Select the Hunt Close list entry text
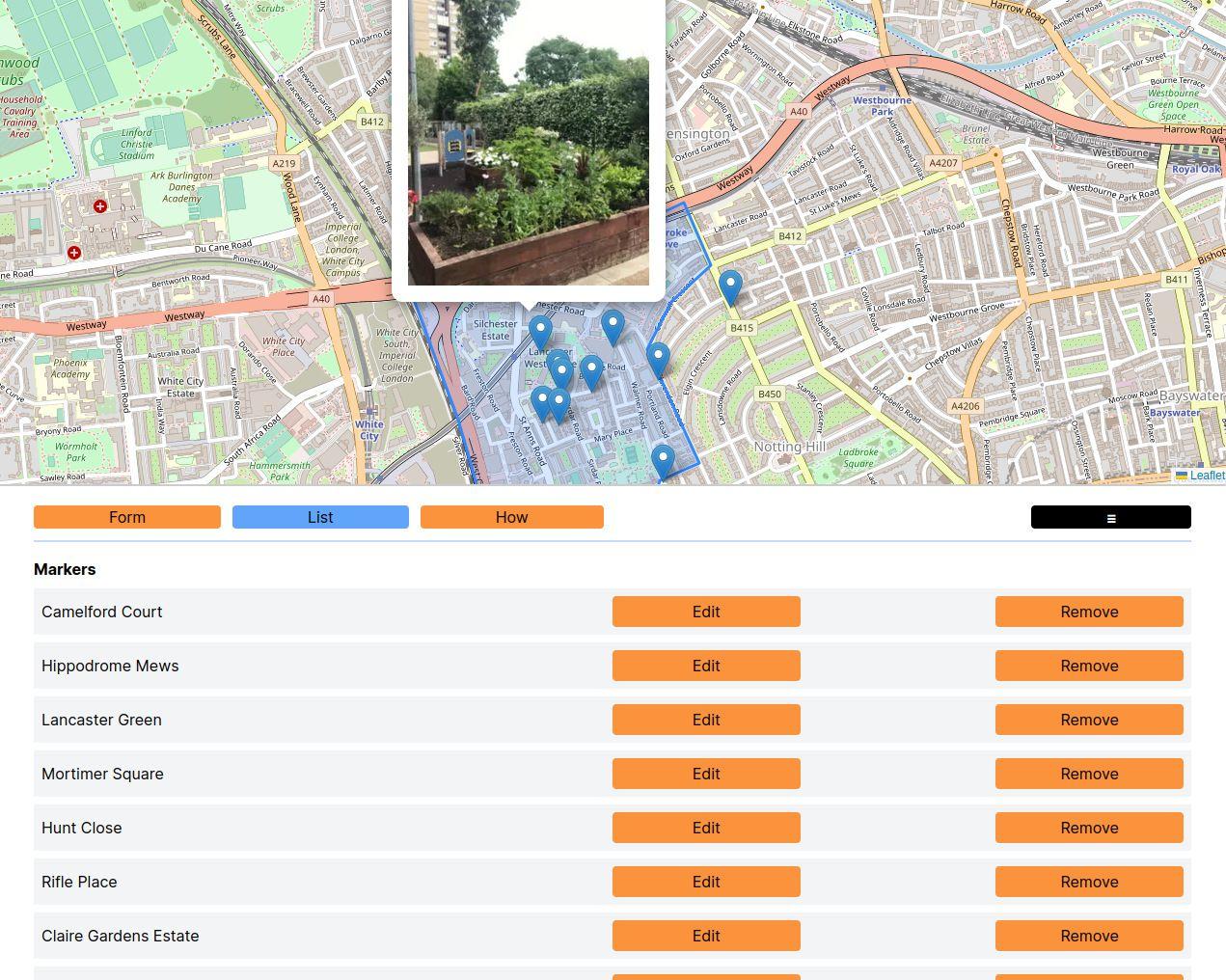 (82, 828)
